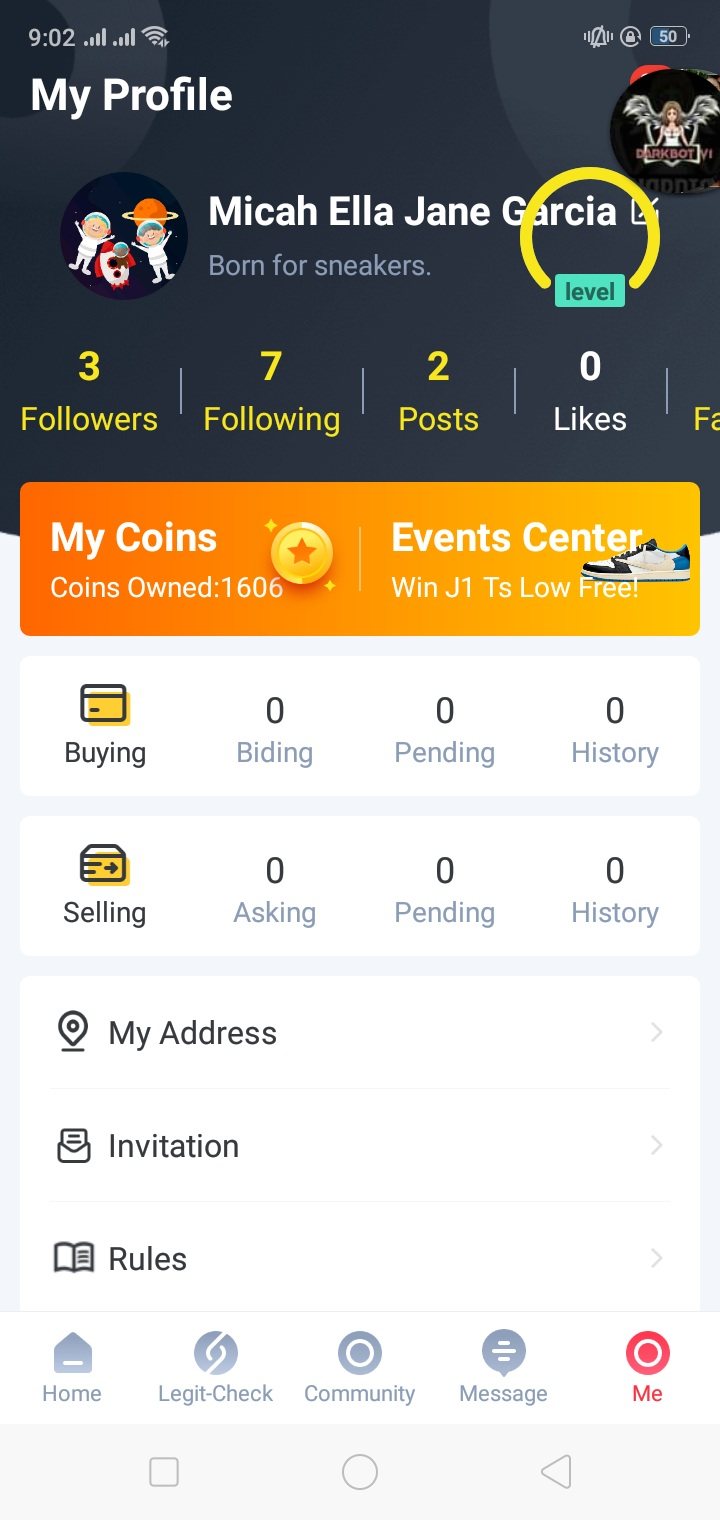Tap the Selling card icon
The height and width of the screenshot is (1520, 720).
104,865
